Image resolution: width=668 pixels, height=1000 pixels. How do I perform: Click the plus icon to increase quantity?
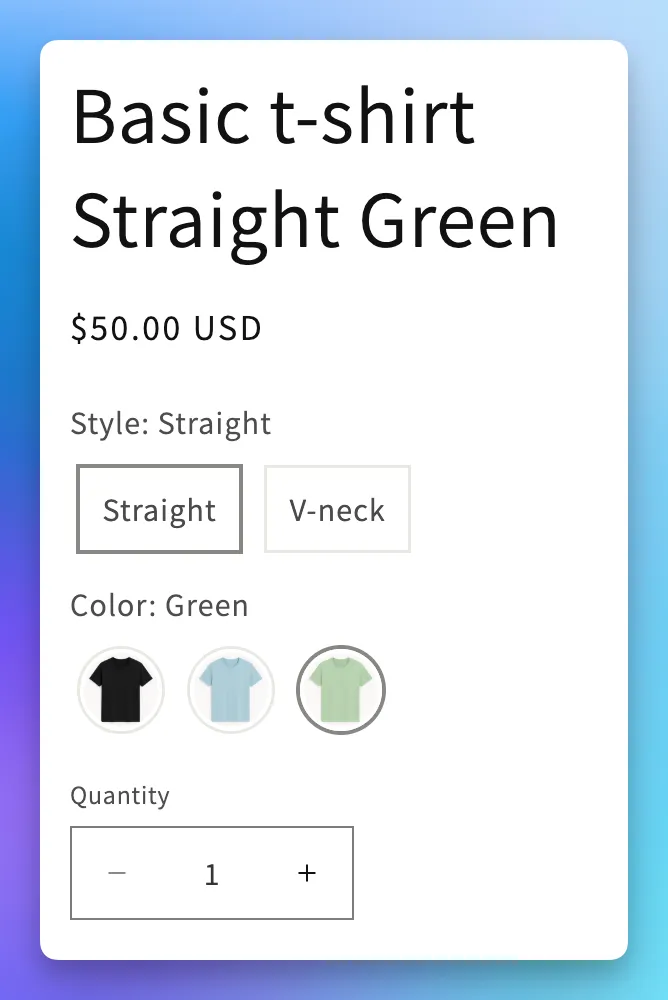(x=306, y=873)
